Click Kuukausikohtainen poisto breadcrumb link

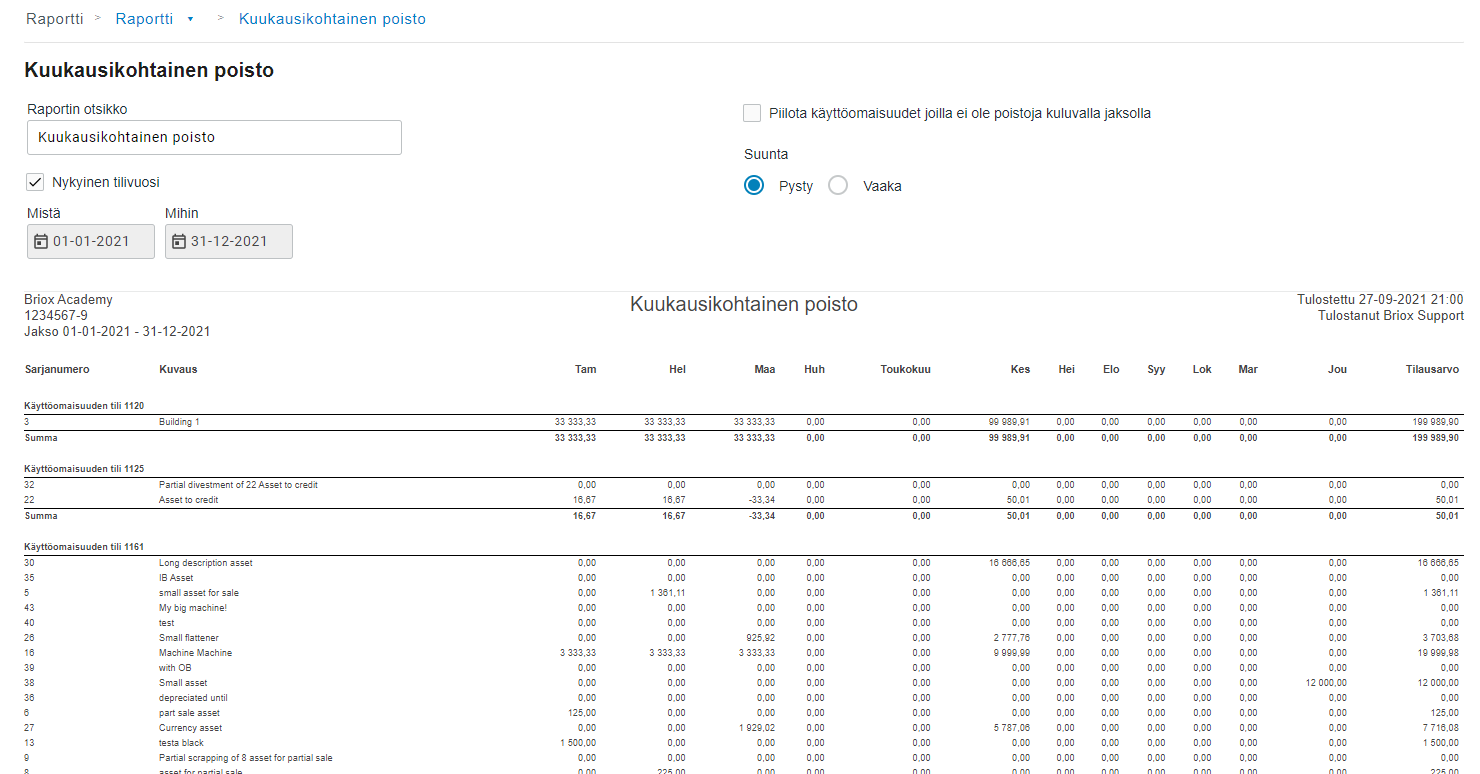coord(332,19)
